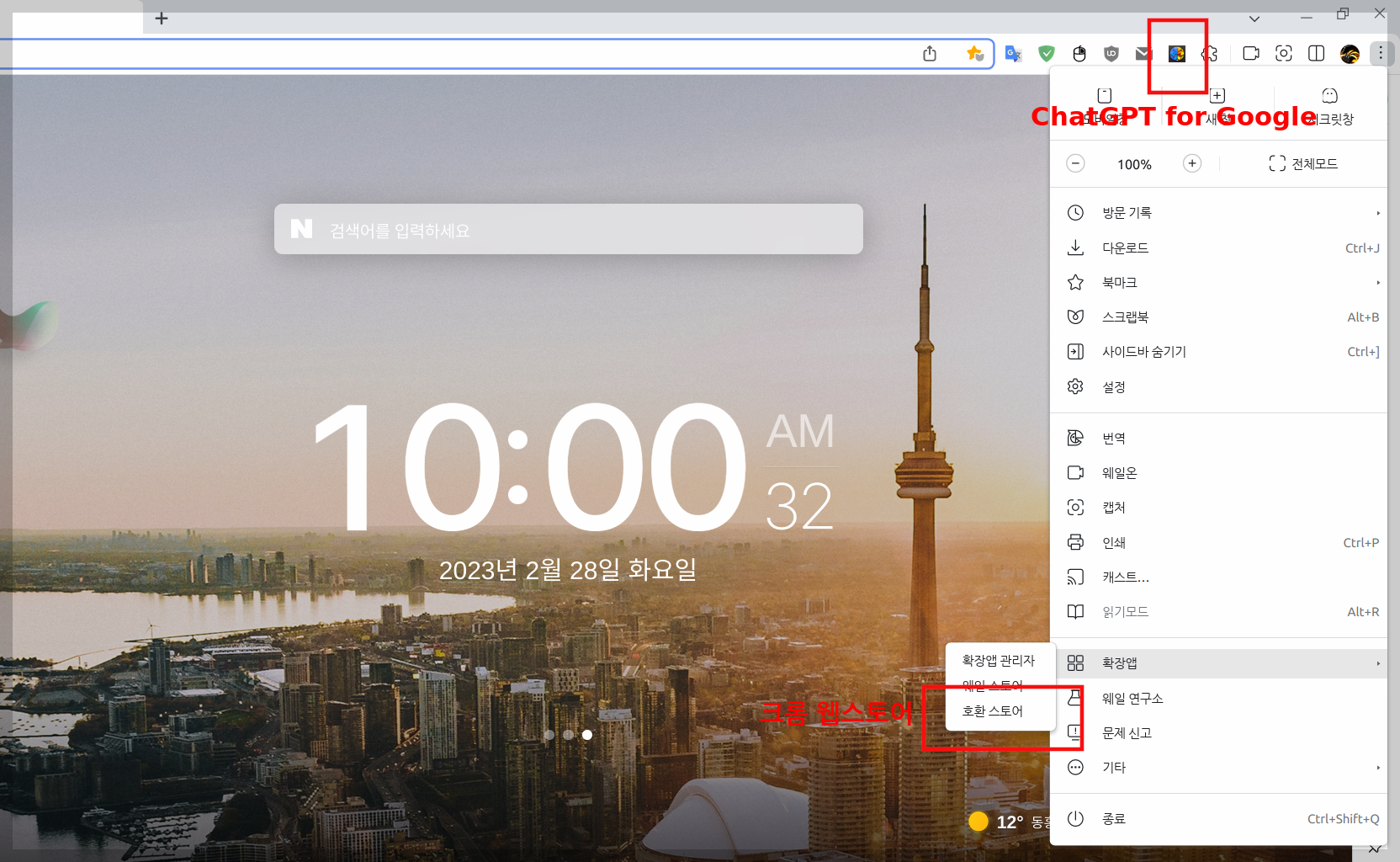Click the 10:00 clock display

[x=530, y=467]
